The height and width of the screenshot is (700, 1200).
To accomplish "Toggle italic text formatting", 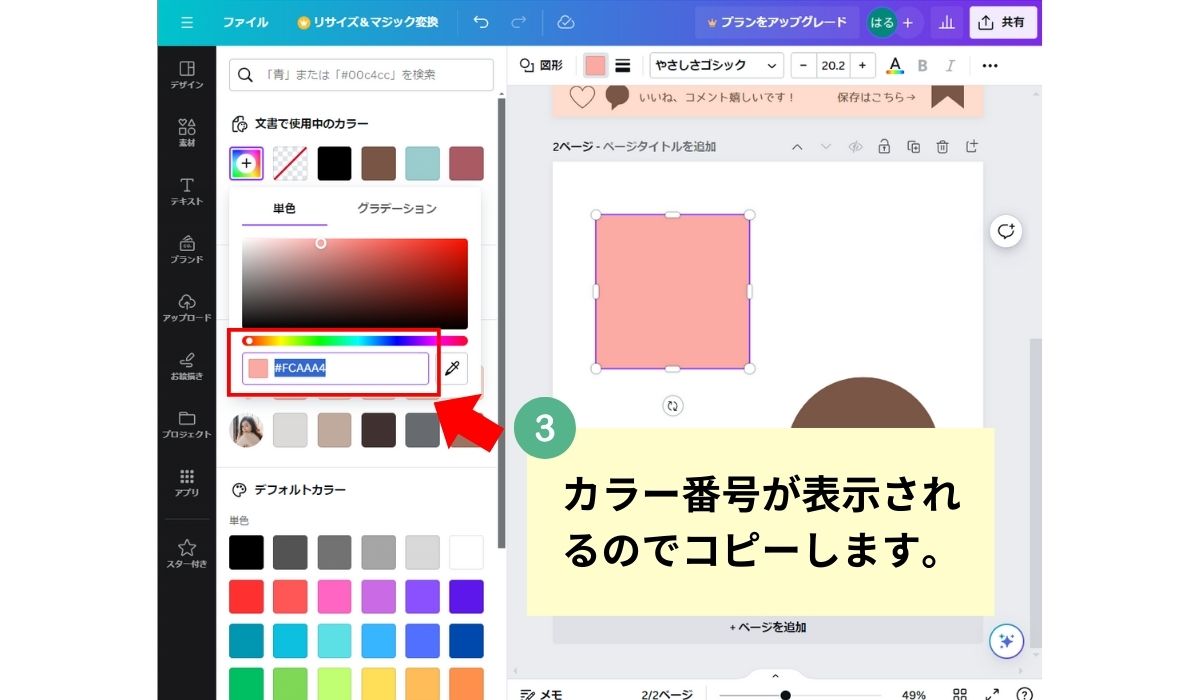I will [x=950, y=66].
